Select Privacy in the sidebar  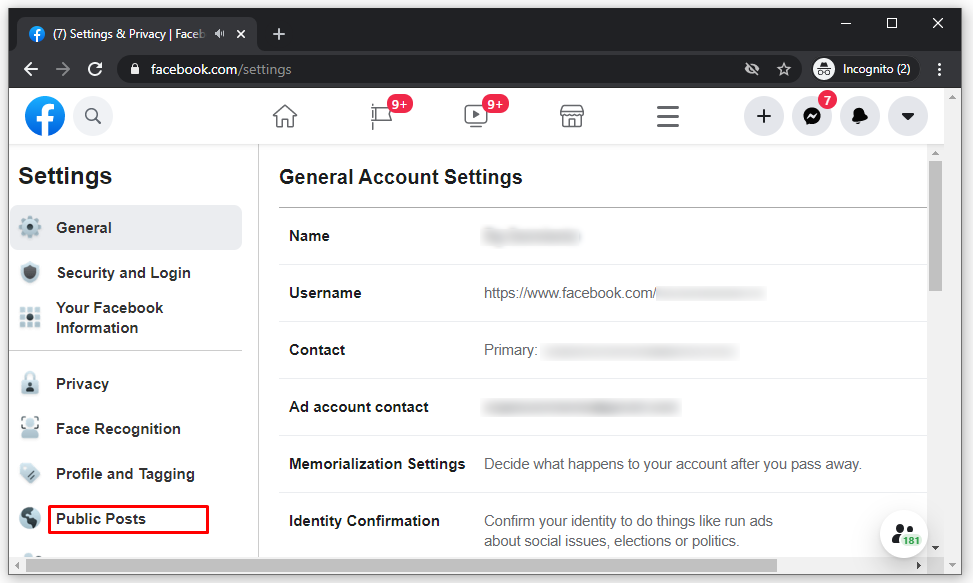[82, 384]
